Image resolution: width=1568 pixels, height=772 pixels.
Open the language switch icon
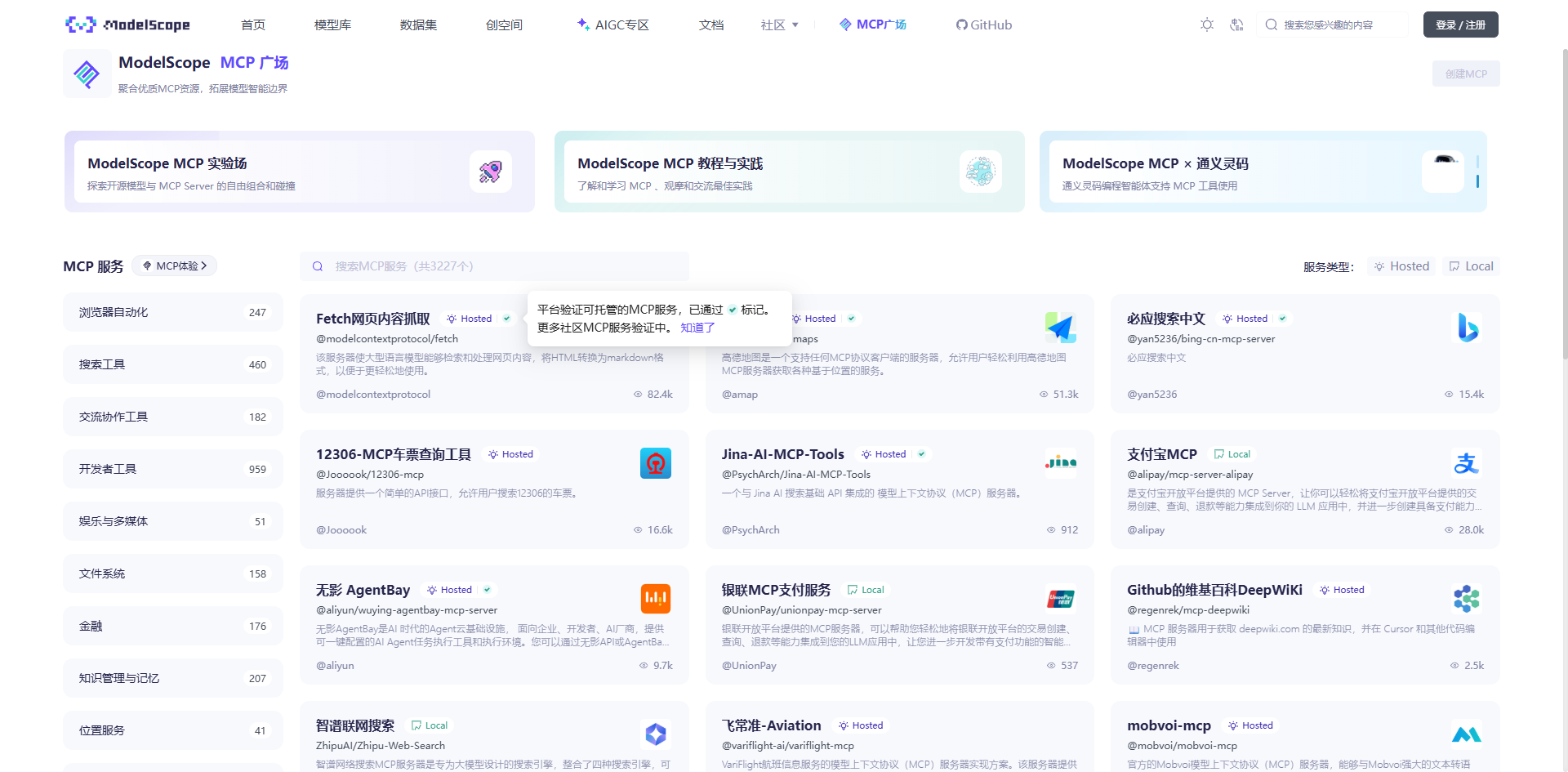(x=1236, y=25)
